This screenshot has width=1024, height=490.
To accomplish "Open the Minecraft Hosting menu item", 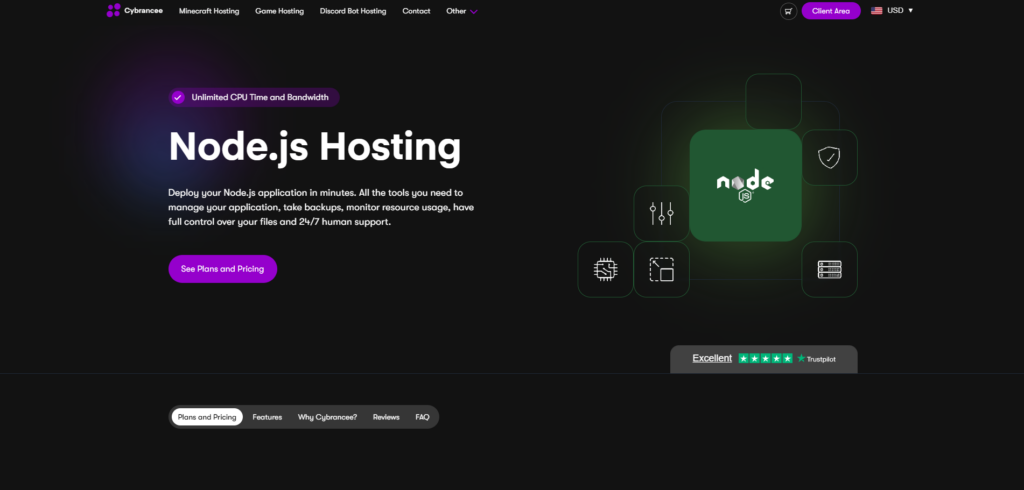I will click(x=209, y=11).
